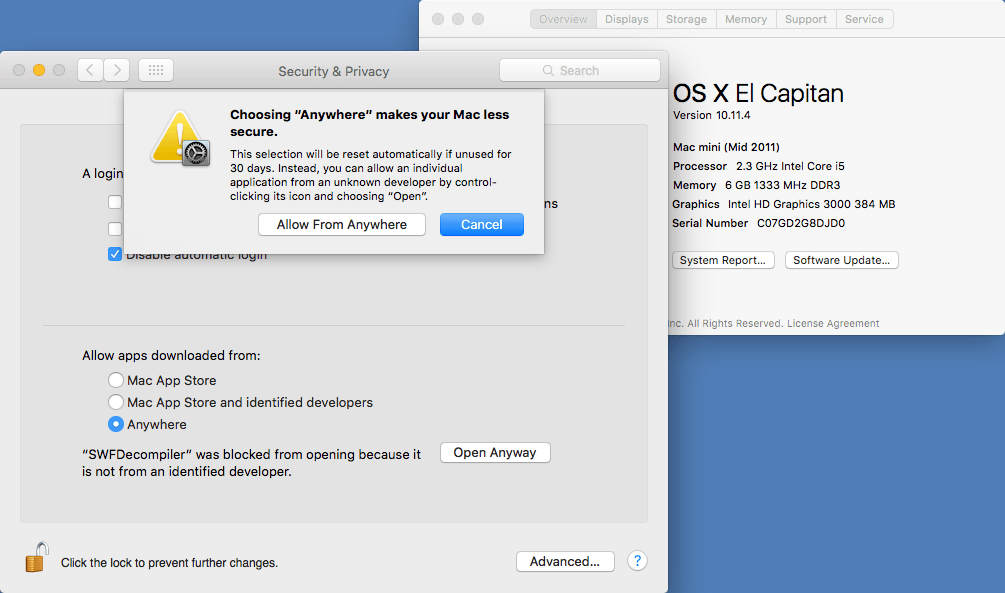Open the Support tab

(x=806, y=19)
